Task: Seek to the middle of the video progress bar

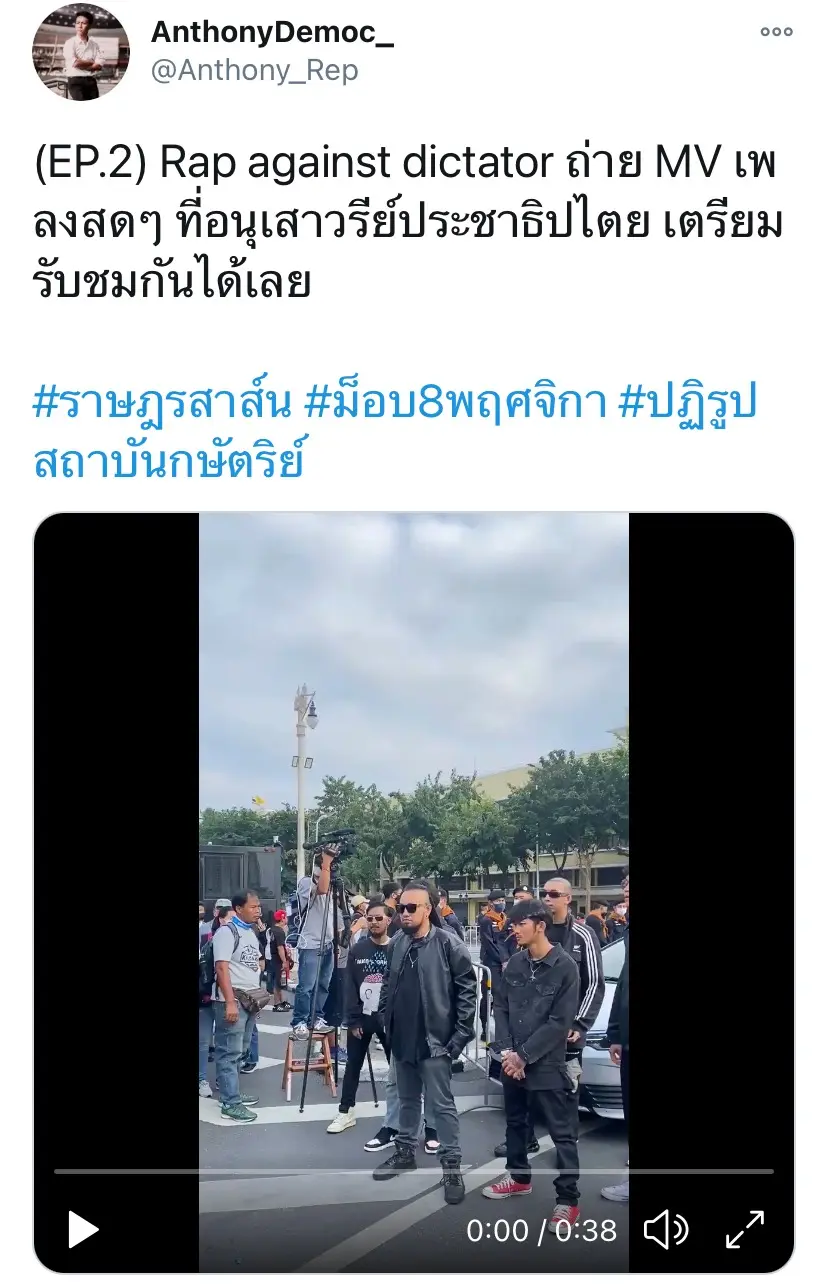Action: [x=414, y=1171]
